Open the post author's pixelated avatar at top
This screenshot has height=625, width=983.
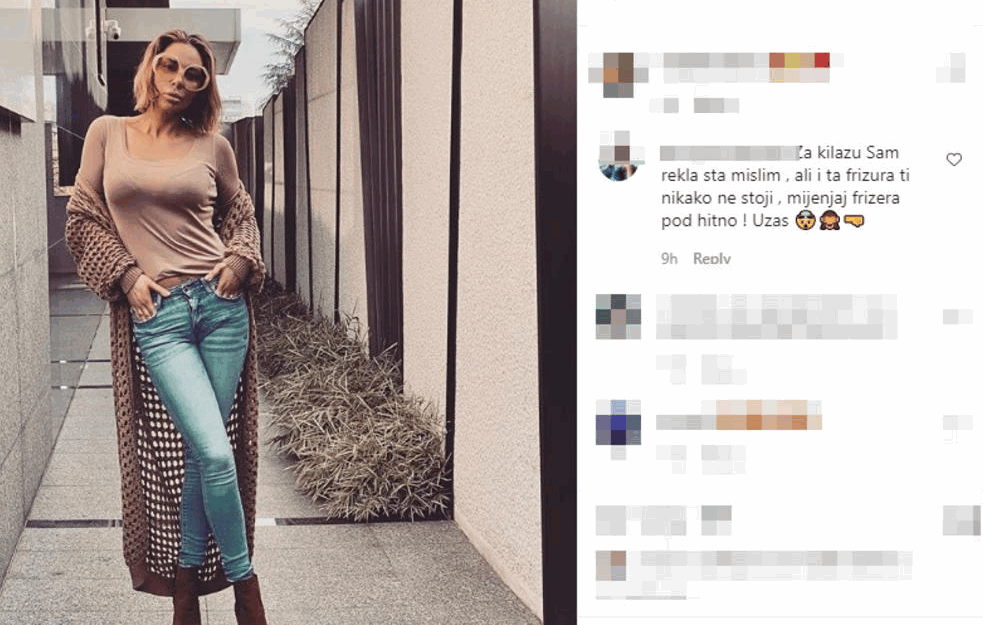pyautogui.click(x=618, y=75)
